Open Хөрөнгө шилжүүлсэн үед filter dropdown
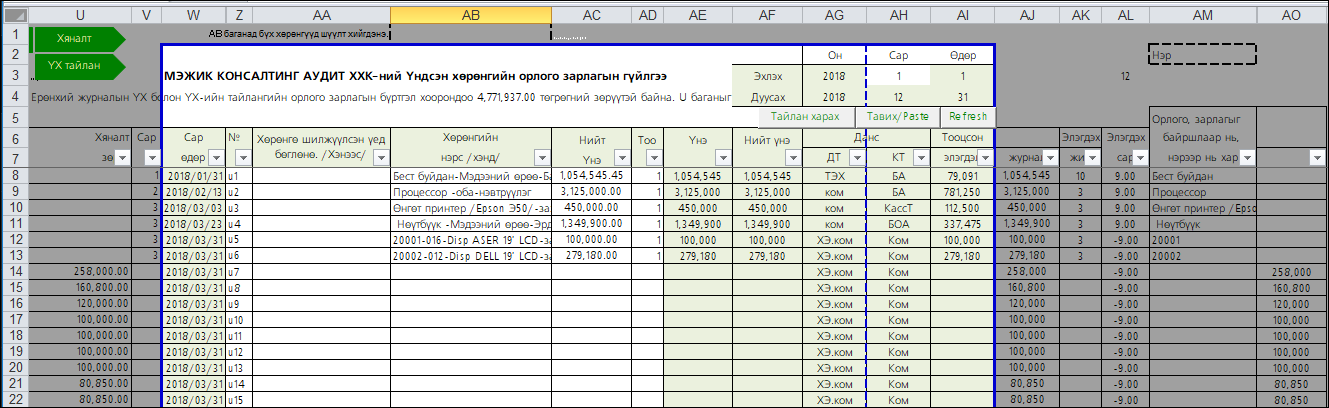 [380, 158]
